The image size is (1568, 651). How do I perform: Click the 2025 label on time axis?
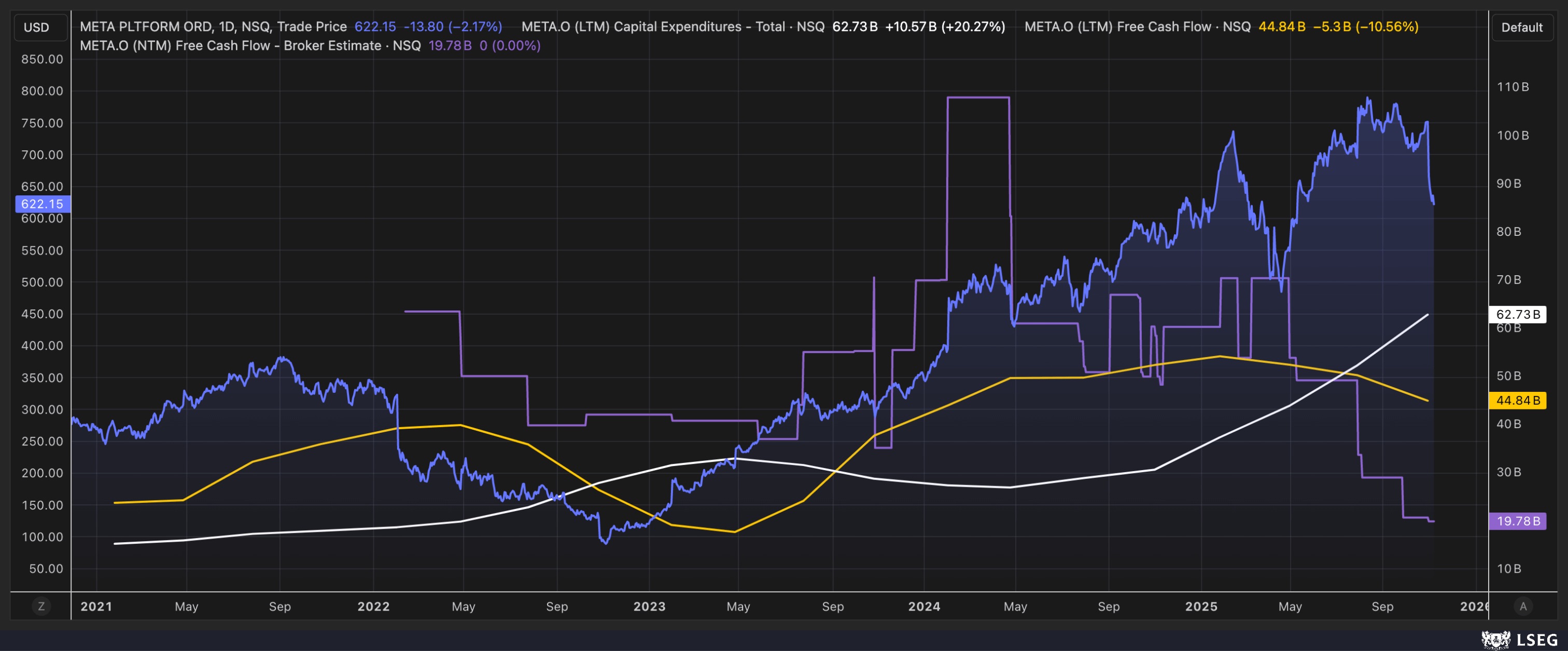click(x=1201, y=606)
